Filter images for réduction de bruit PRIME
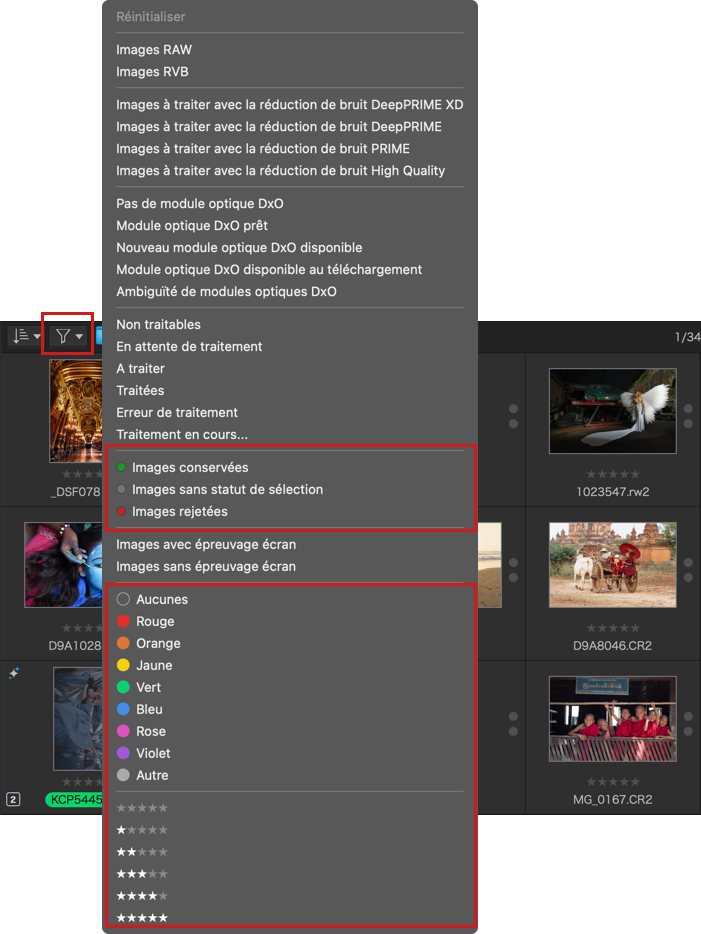The height and width of the screenshot is (934, 701). (x=263, y=149)
